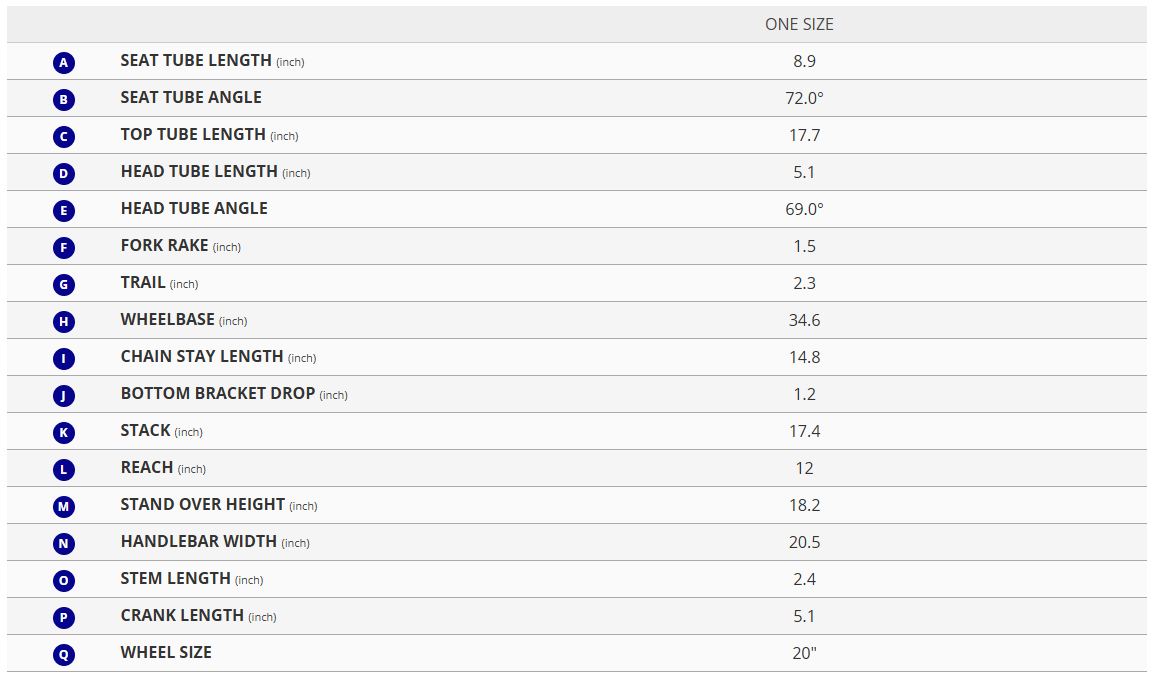
Task: Click the Q circle icon for Wheel Size
Action: (64, 655)
